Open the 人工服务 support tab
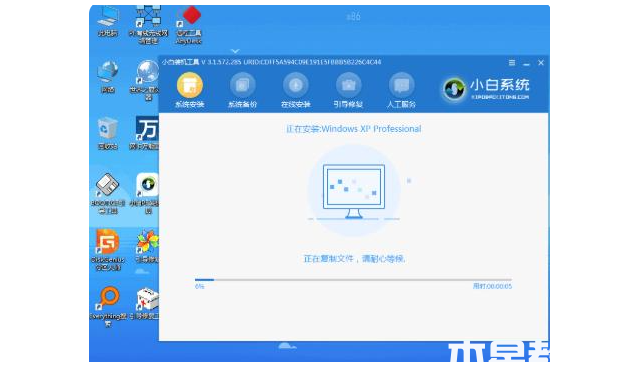643x378 pixels. pos(401,91)
